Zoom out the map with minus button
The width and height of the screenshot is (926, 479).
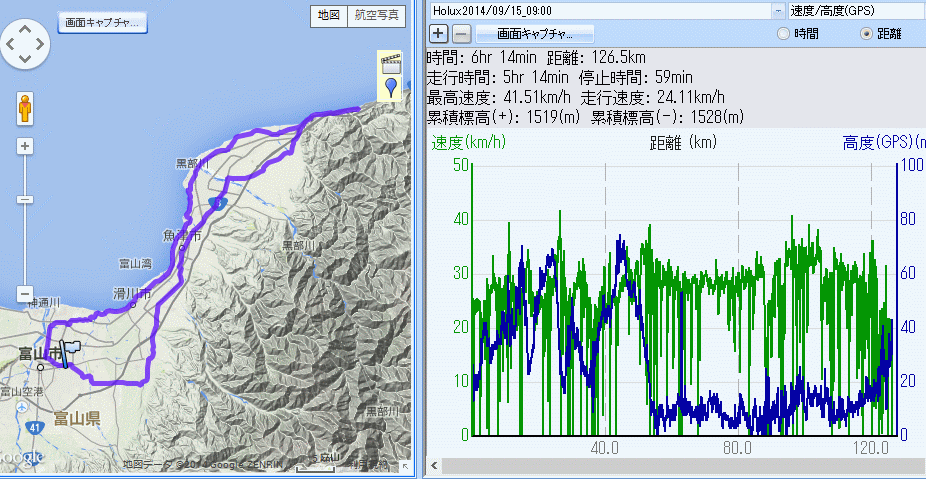(x=25, y=294)
